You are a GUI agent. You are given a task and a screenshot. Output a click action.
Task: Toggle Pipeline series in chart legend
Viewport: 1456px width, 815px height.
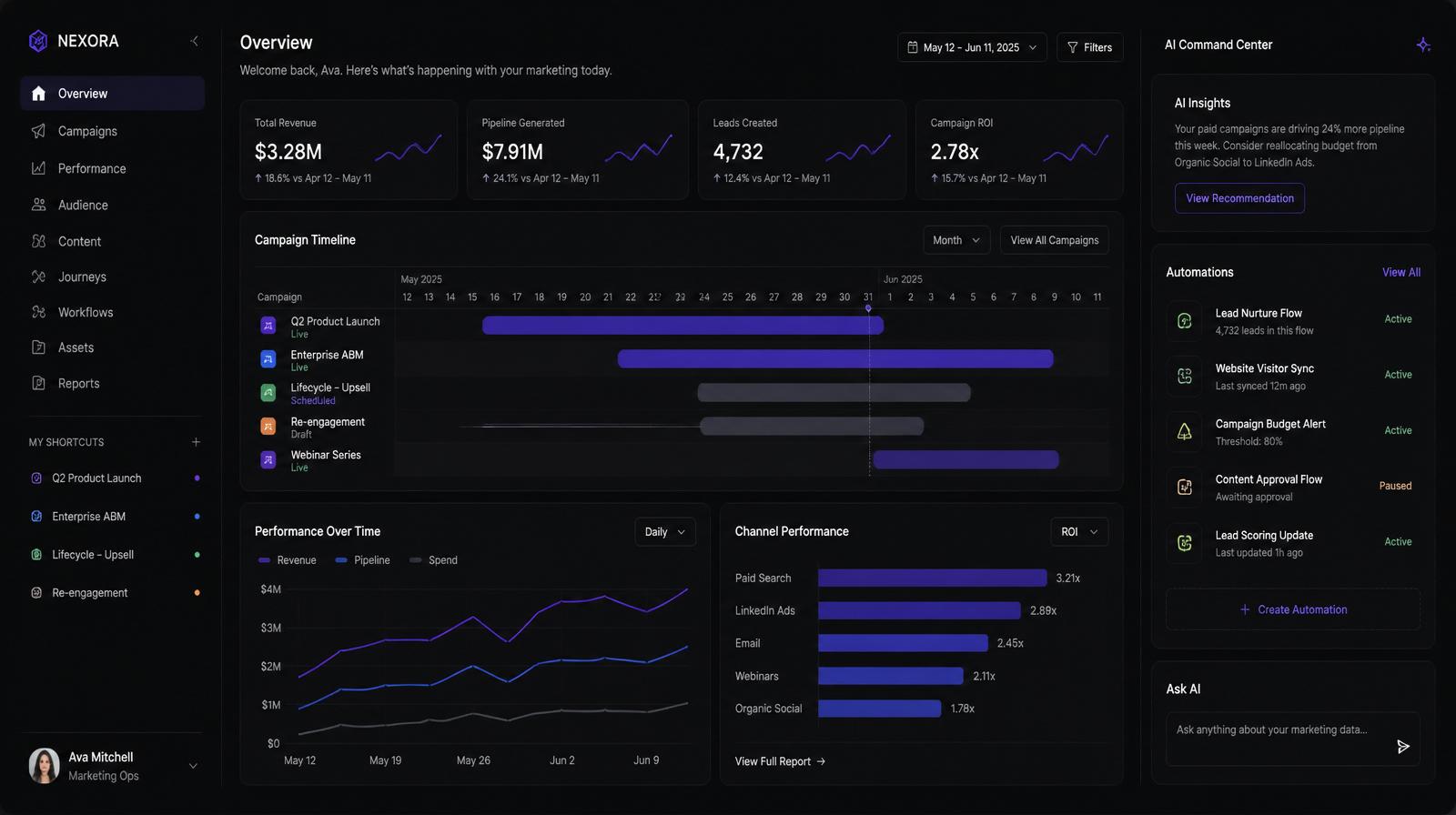coord(362,560)
